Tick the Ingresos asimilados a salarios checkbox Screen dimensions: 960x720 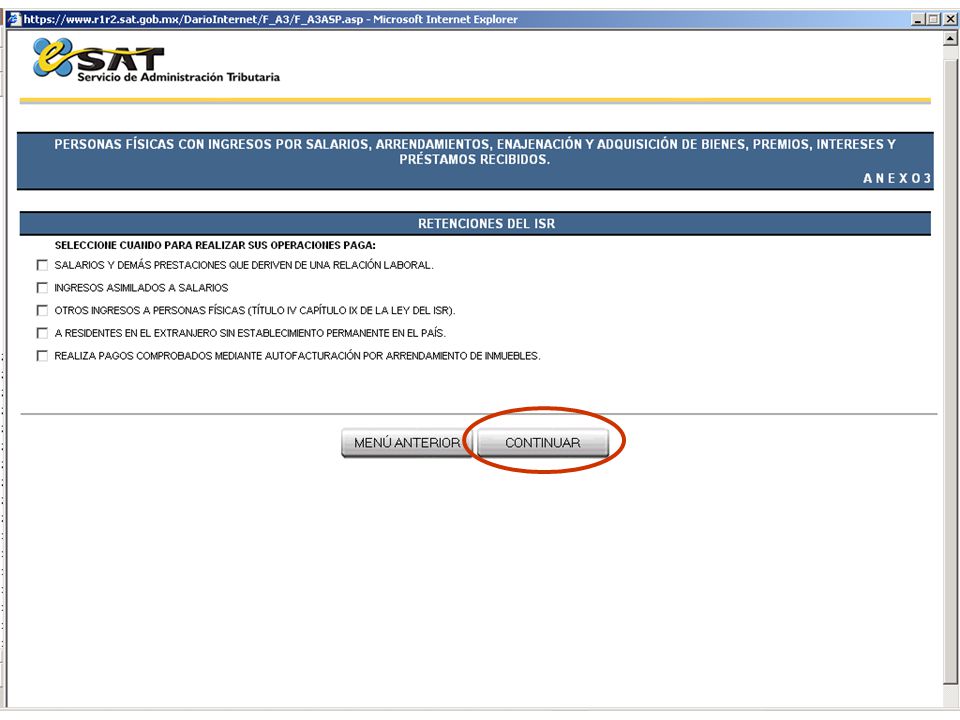42,288
